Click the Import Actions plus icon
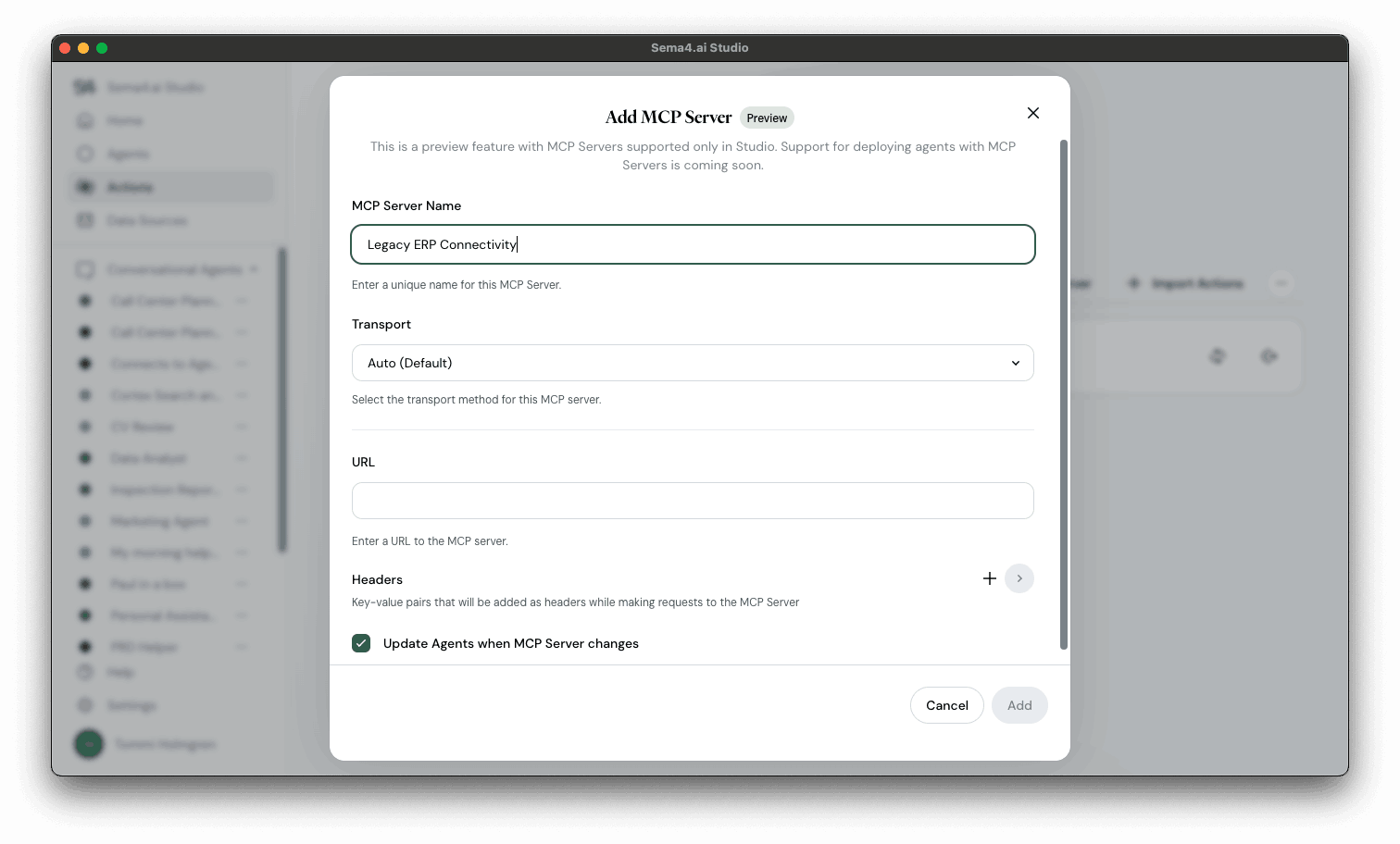1400x844 pixels. click(x=1133, y=283)
